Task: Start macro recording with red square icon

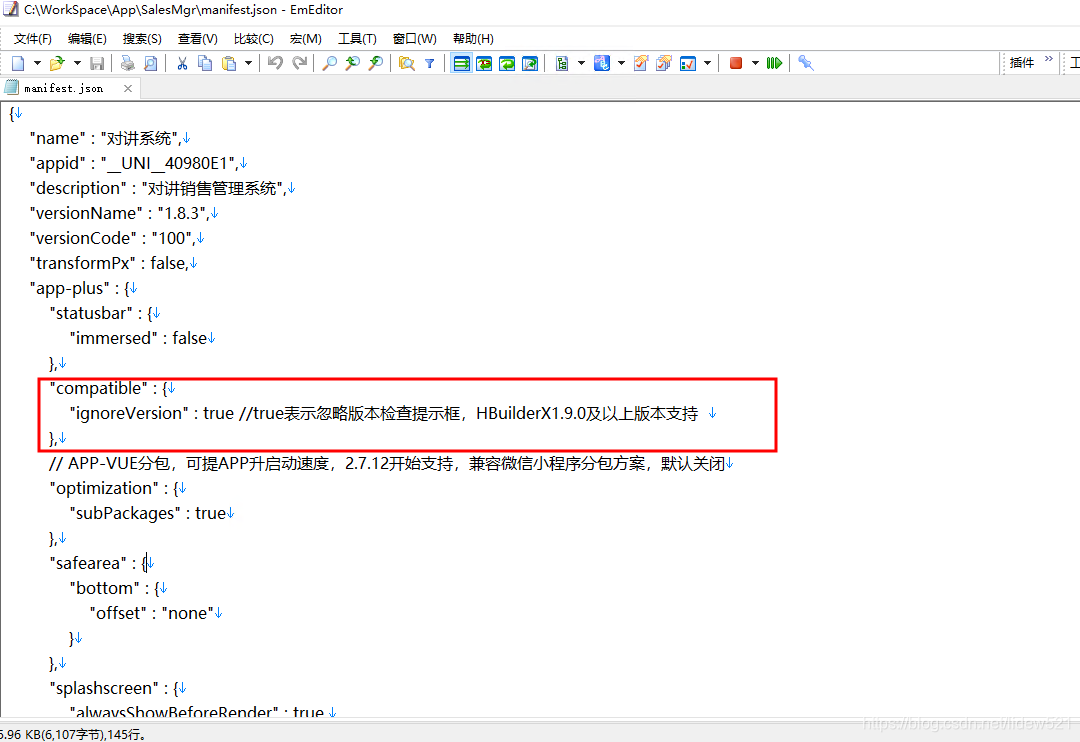Action: click(736, 63)
